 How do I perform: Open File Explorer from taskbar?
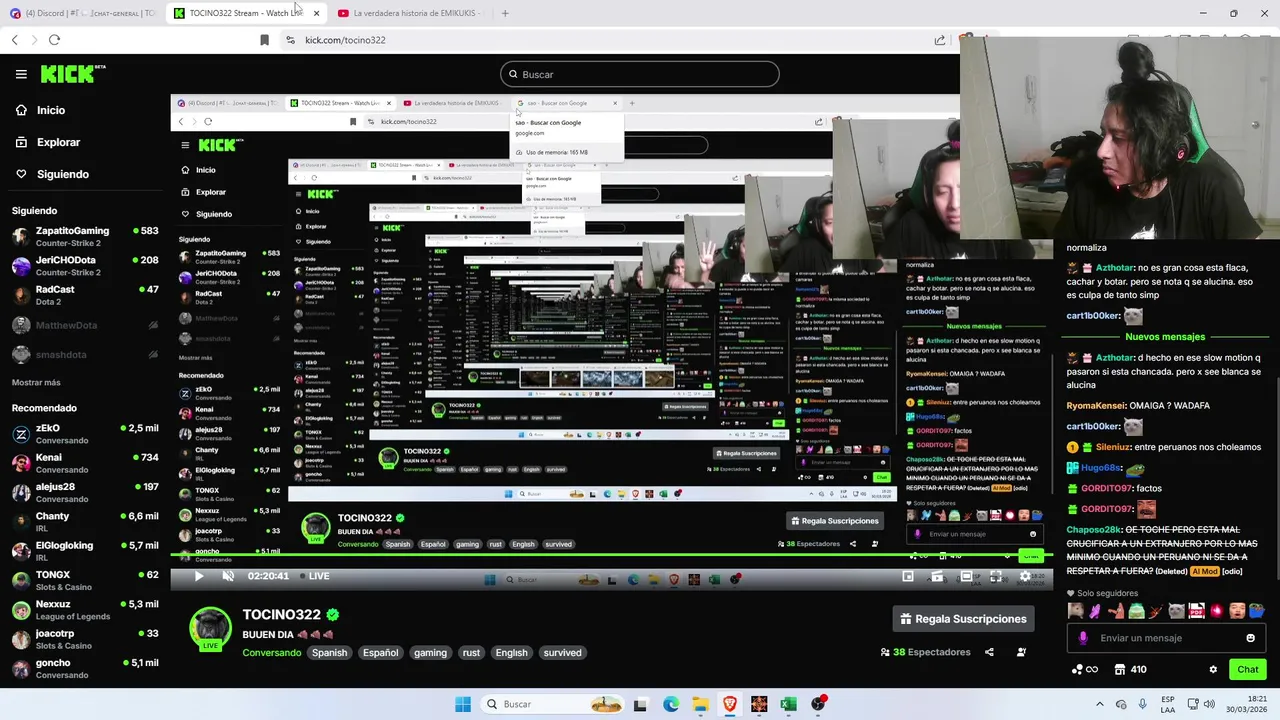click(700, 704)
